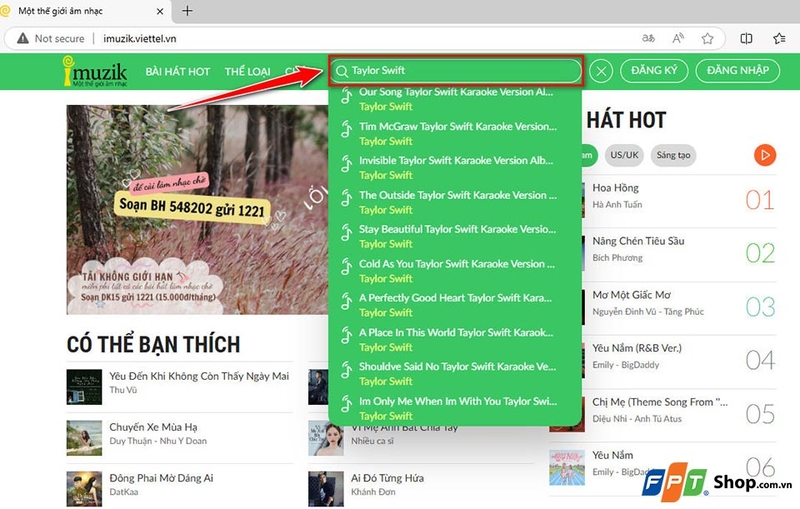
Task: Open the pine forest promo banner
Action: tap(197, 210)
